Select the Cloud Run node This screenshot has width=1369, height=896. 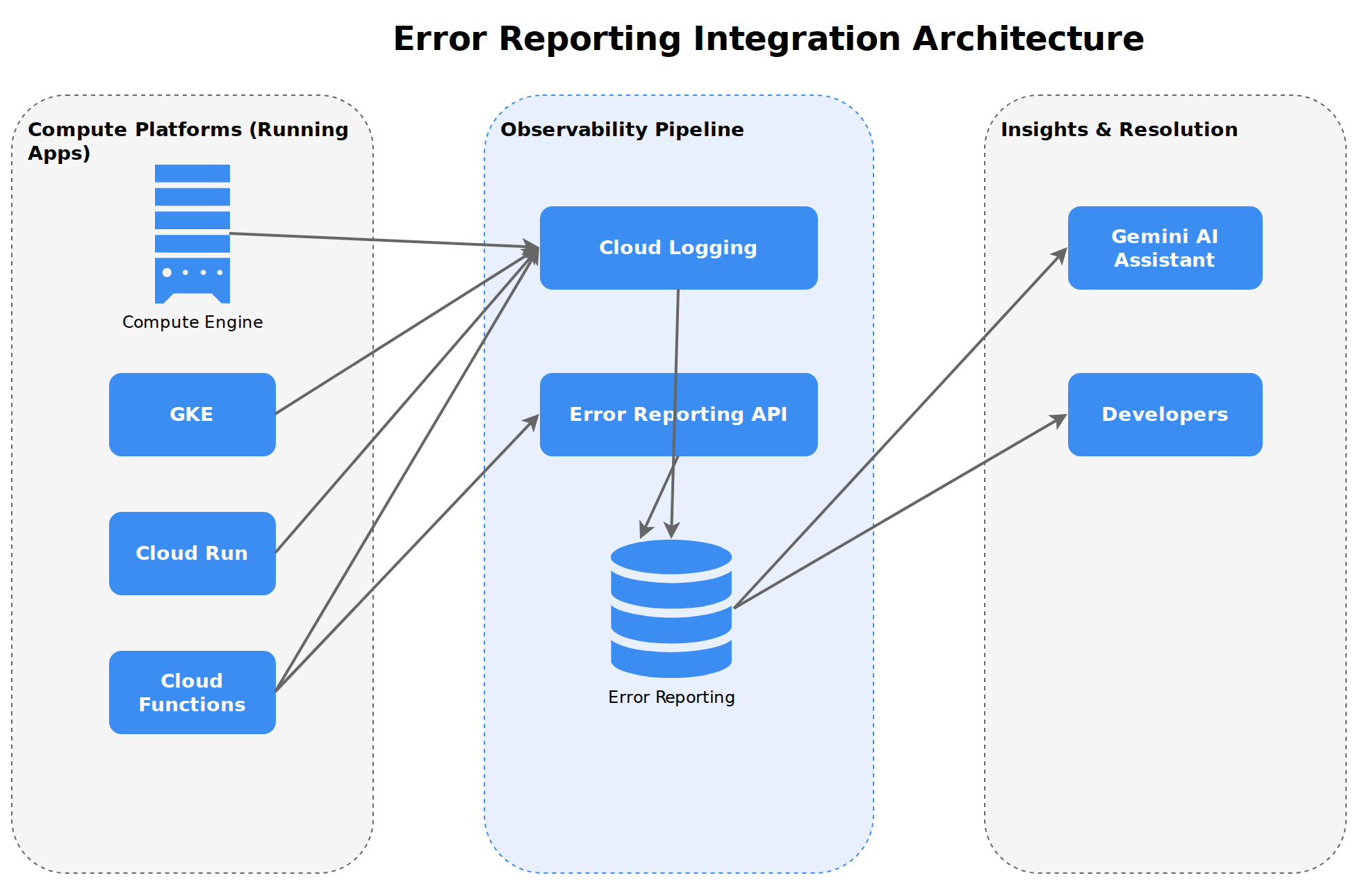pyautogui.click(x=192, y=554)
